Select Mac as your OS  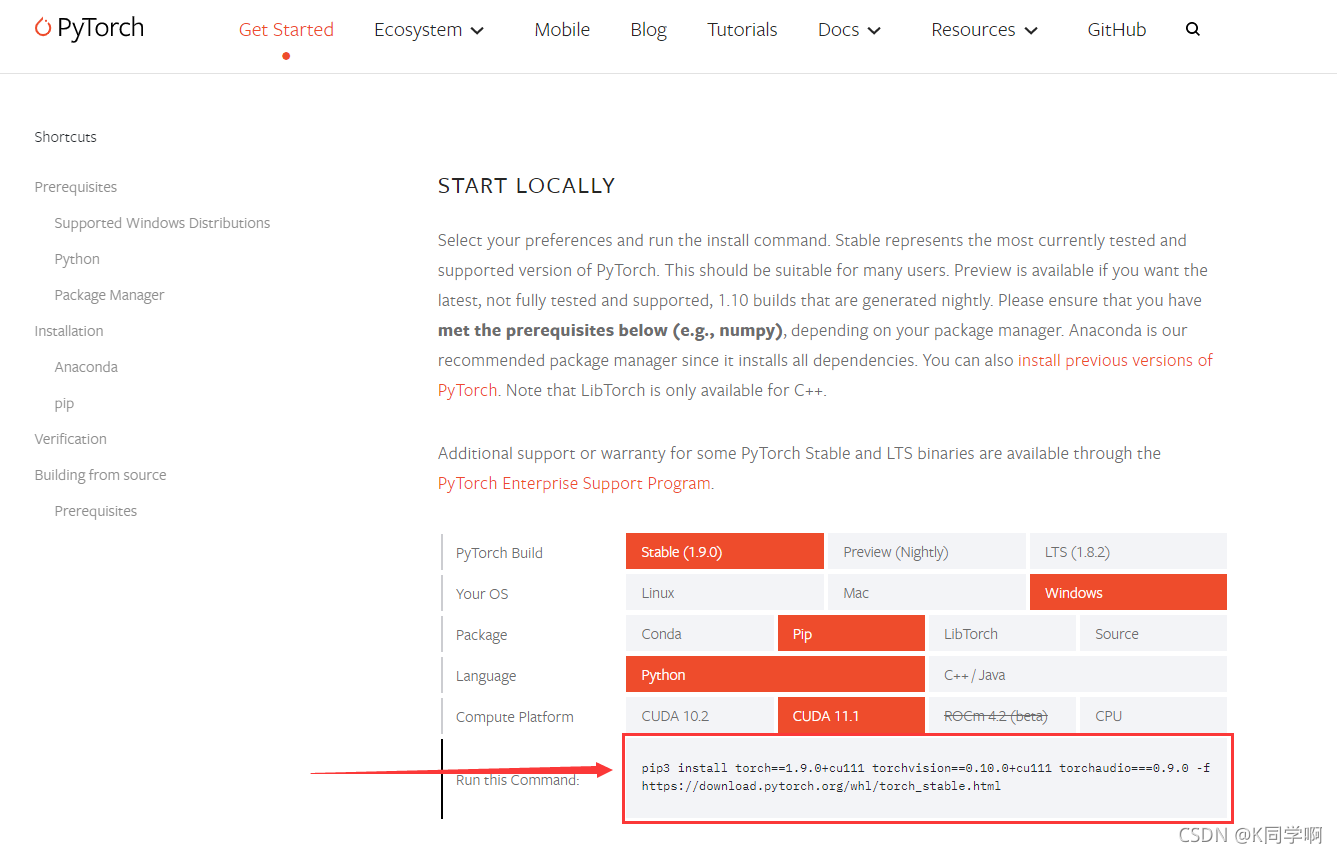[927, 592]
